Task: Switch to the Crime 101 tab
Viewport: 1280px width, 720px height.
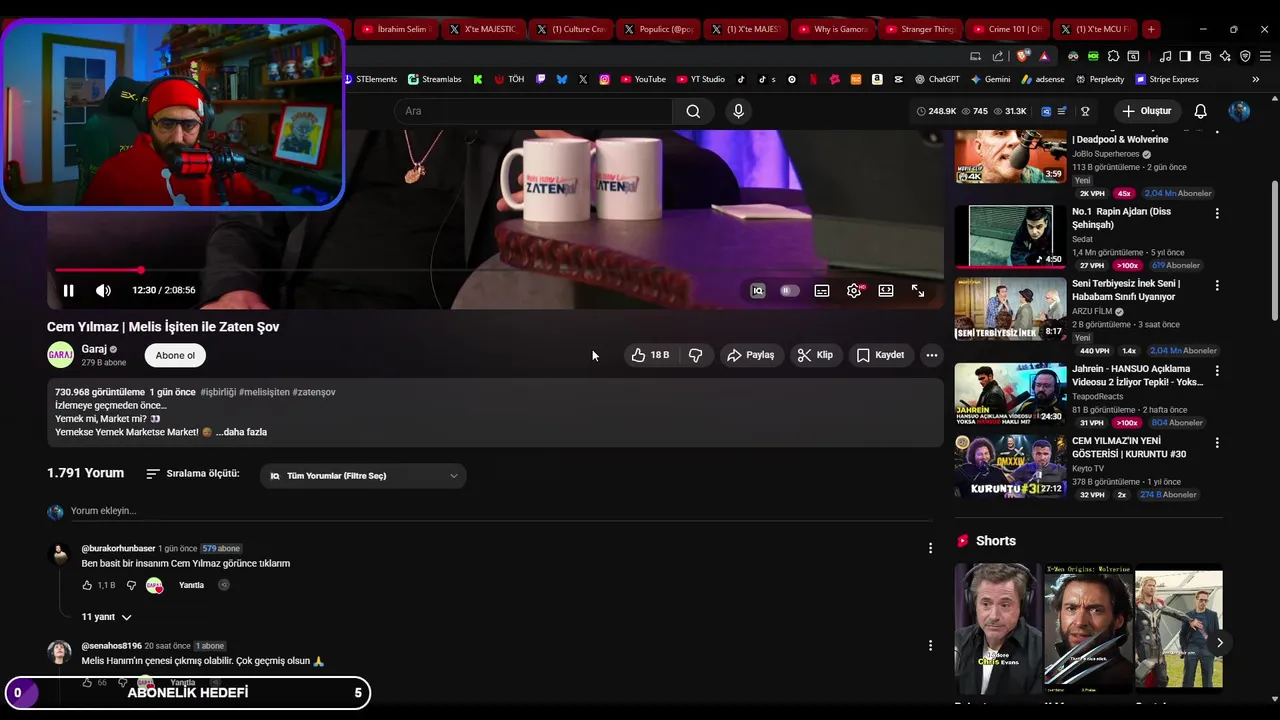Action: [1006, 29]
